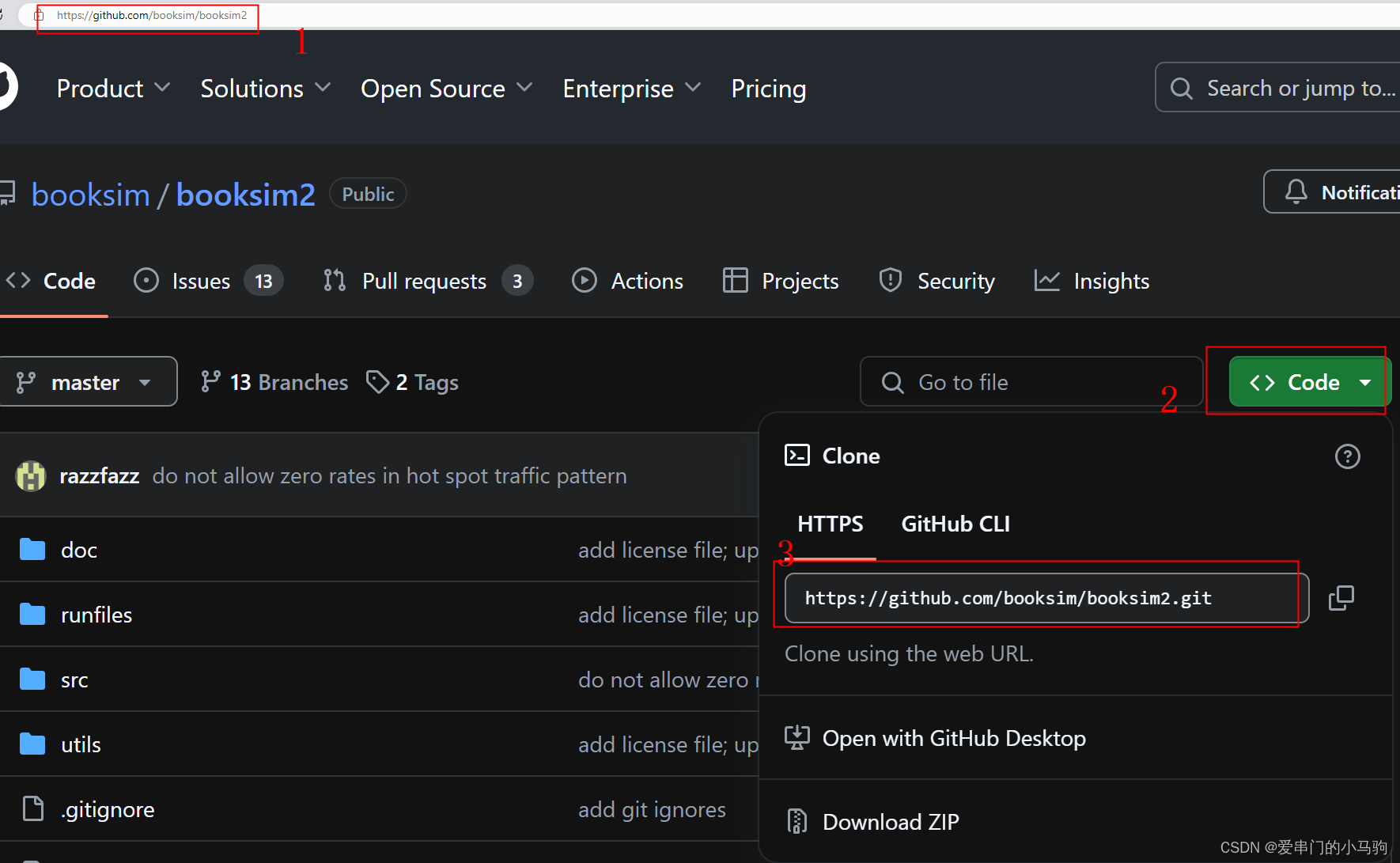This screenshot has width=1400, height=863.
Task: Click the Notifications bell icon
Action: pos(1296,192)
